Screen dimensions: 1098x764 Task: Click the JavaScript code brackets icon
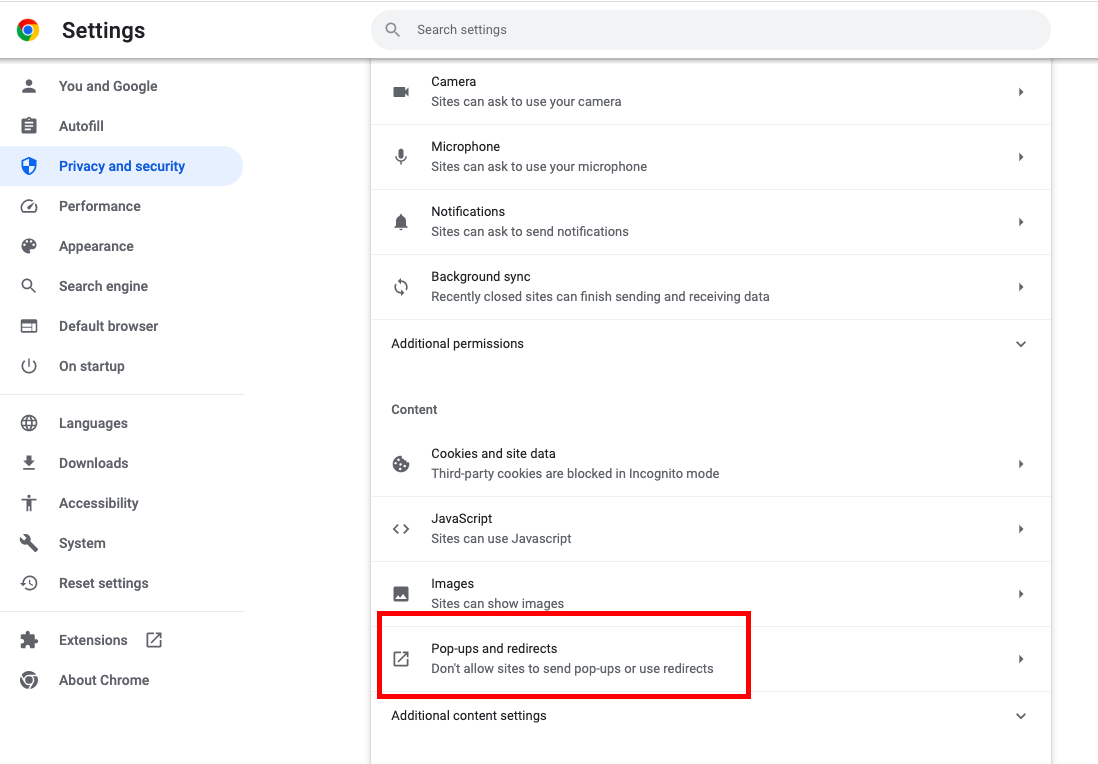click(401, 529)
